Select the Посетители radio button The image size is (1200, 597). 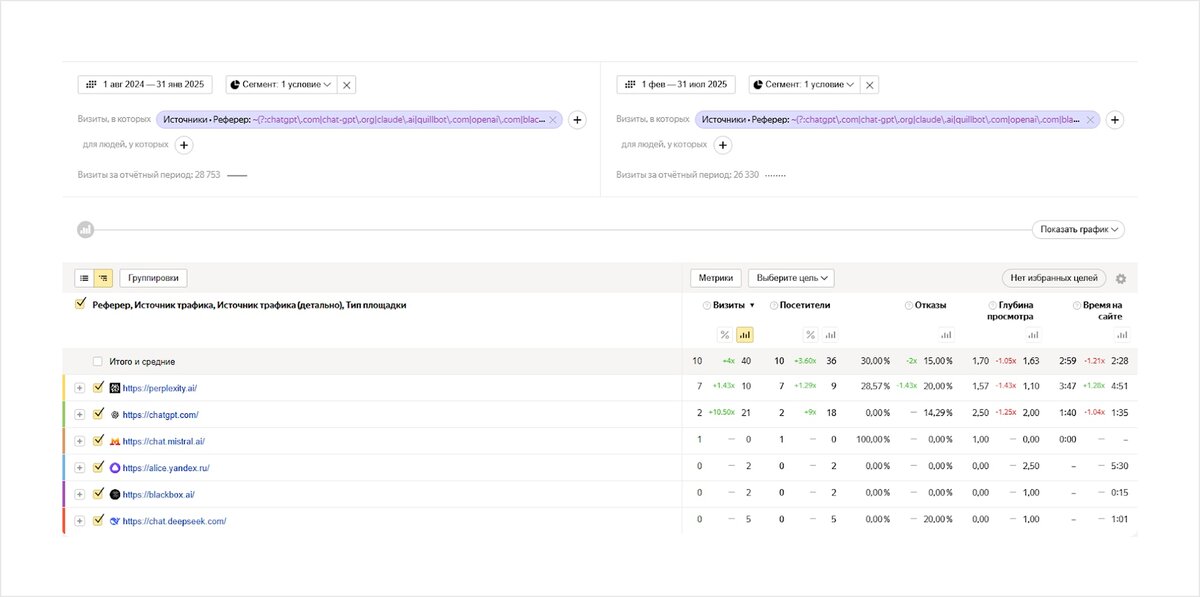(771, 305)
